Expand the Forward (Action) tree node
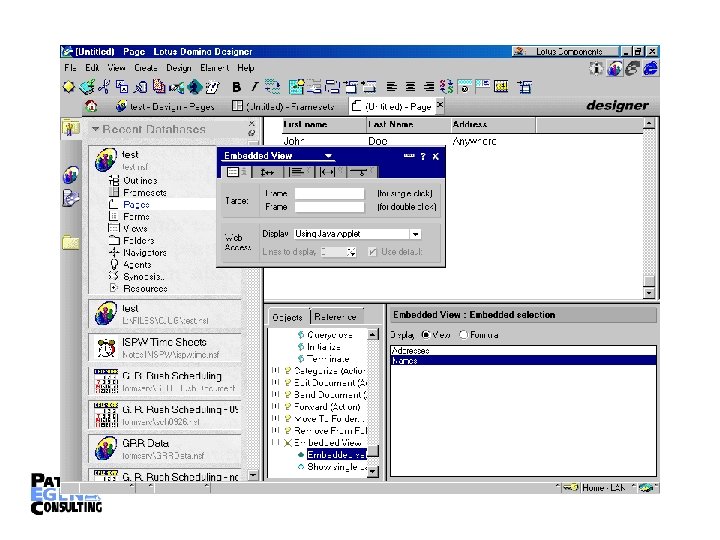Image resolution: width=720 pixels, height=540 pixels. (276, 406)
